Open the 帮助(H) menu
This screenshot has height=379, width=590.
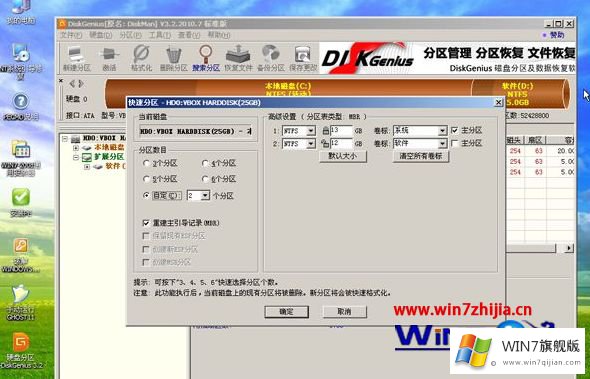tap(219, 35)
